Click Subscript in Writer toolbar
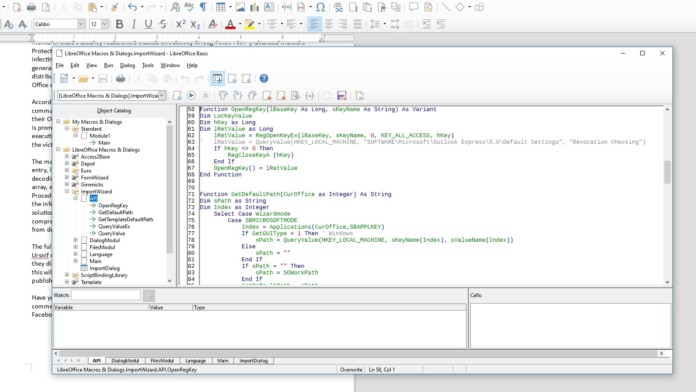696x392 pixels. (195, 24)
